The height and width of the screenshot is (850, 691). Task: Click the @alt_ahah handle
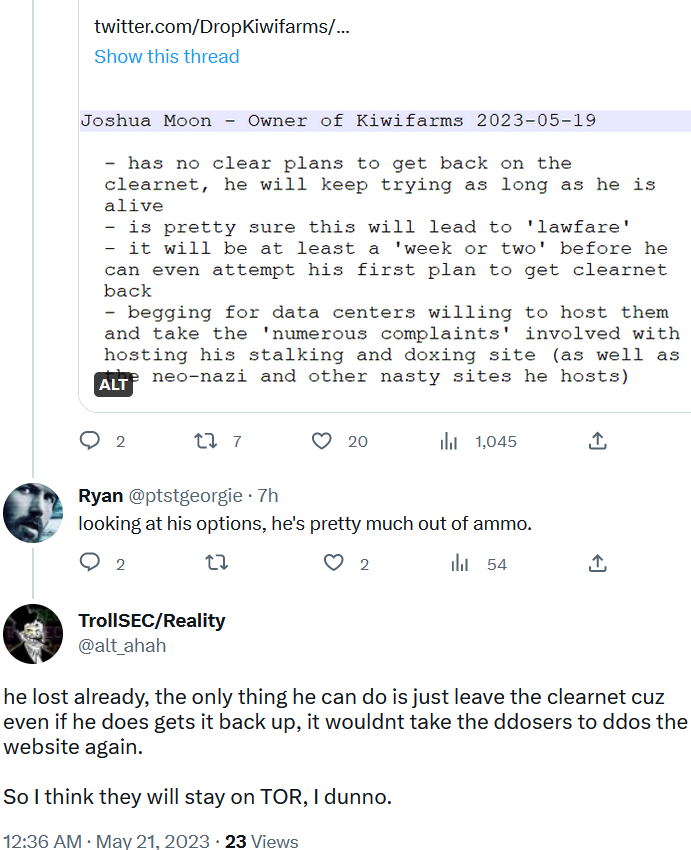122,646
